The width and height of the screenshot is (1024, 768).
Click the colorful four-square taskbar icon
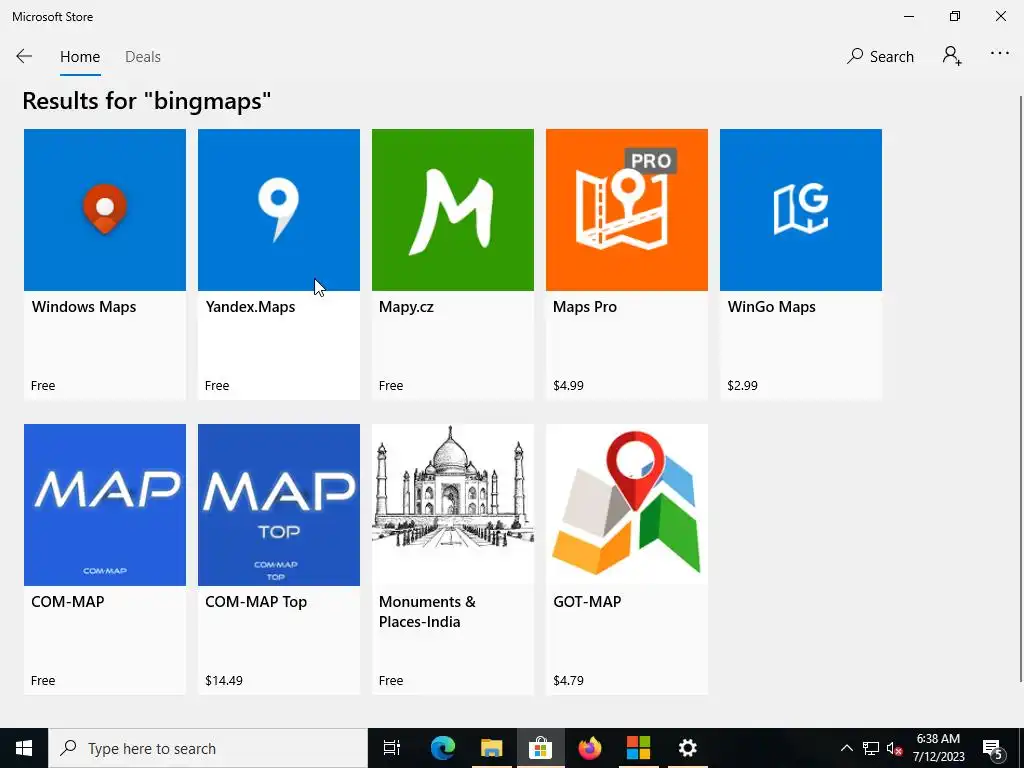[638, 748]
